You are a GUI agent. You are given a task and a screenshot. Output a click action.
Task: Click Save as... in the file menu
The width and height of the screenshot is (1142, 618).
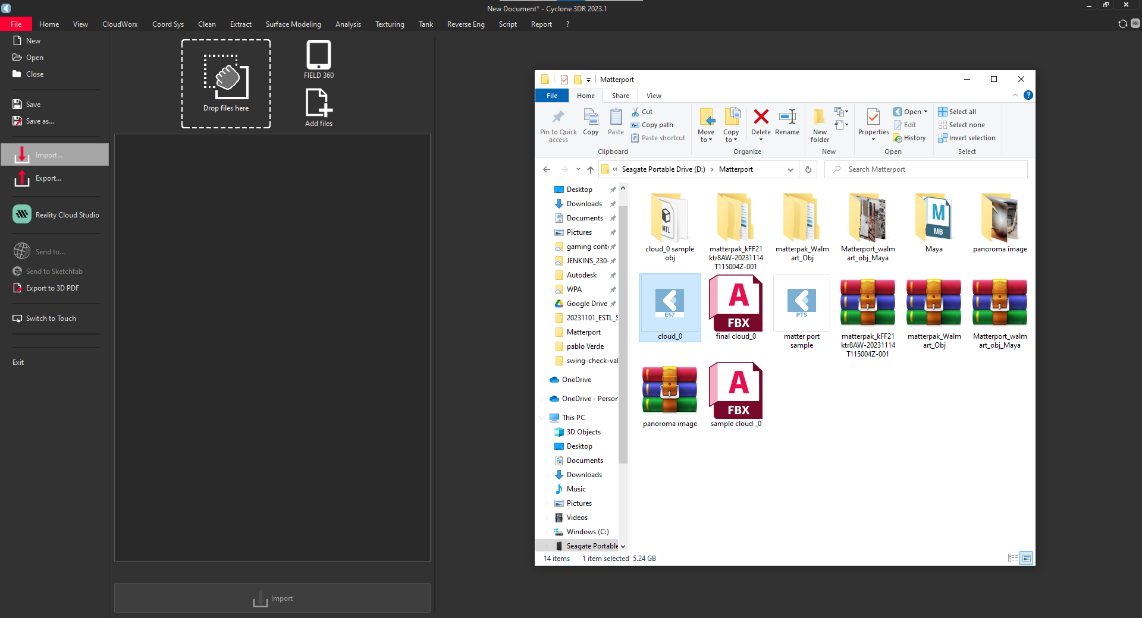tap(34, 121)
